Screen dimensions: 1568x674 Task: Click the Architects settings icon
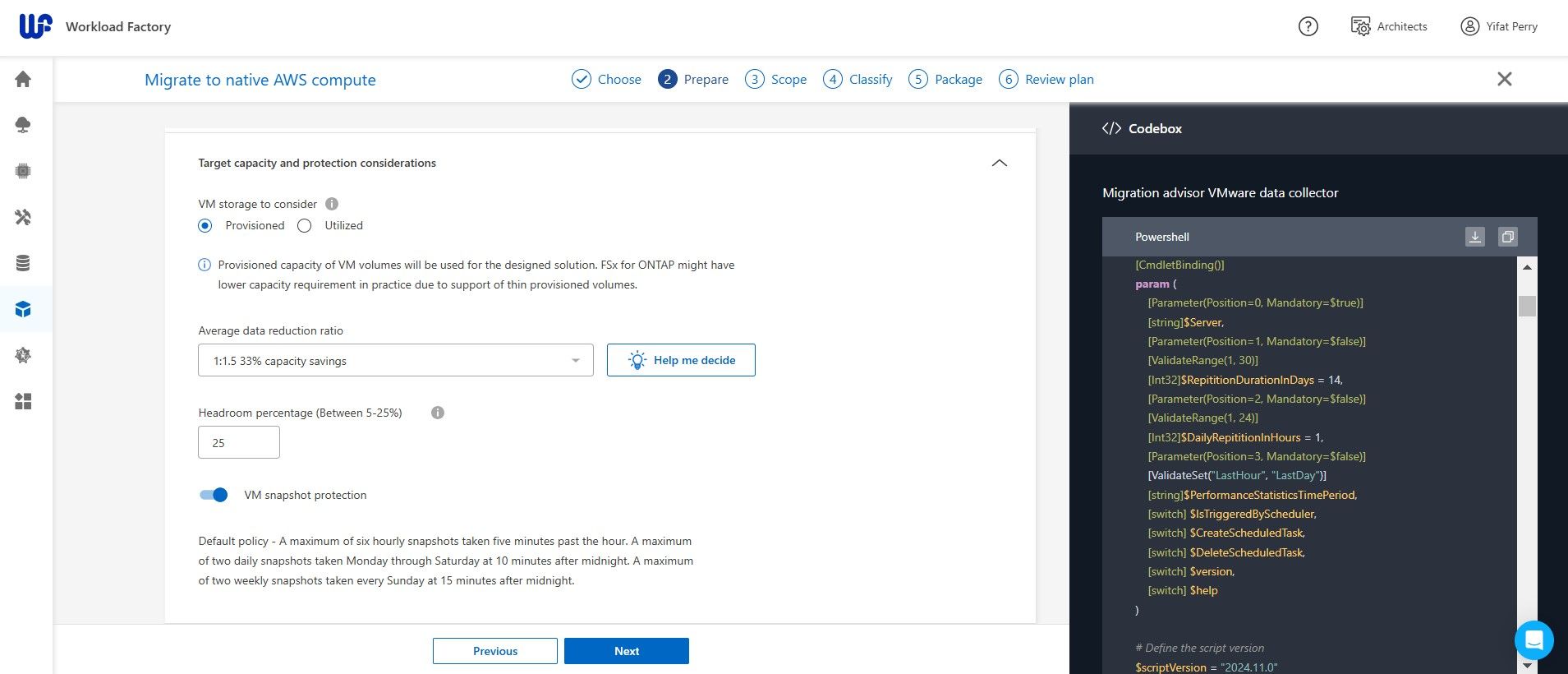[x=1360, y=26]
